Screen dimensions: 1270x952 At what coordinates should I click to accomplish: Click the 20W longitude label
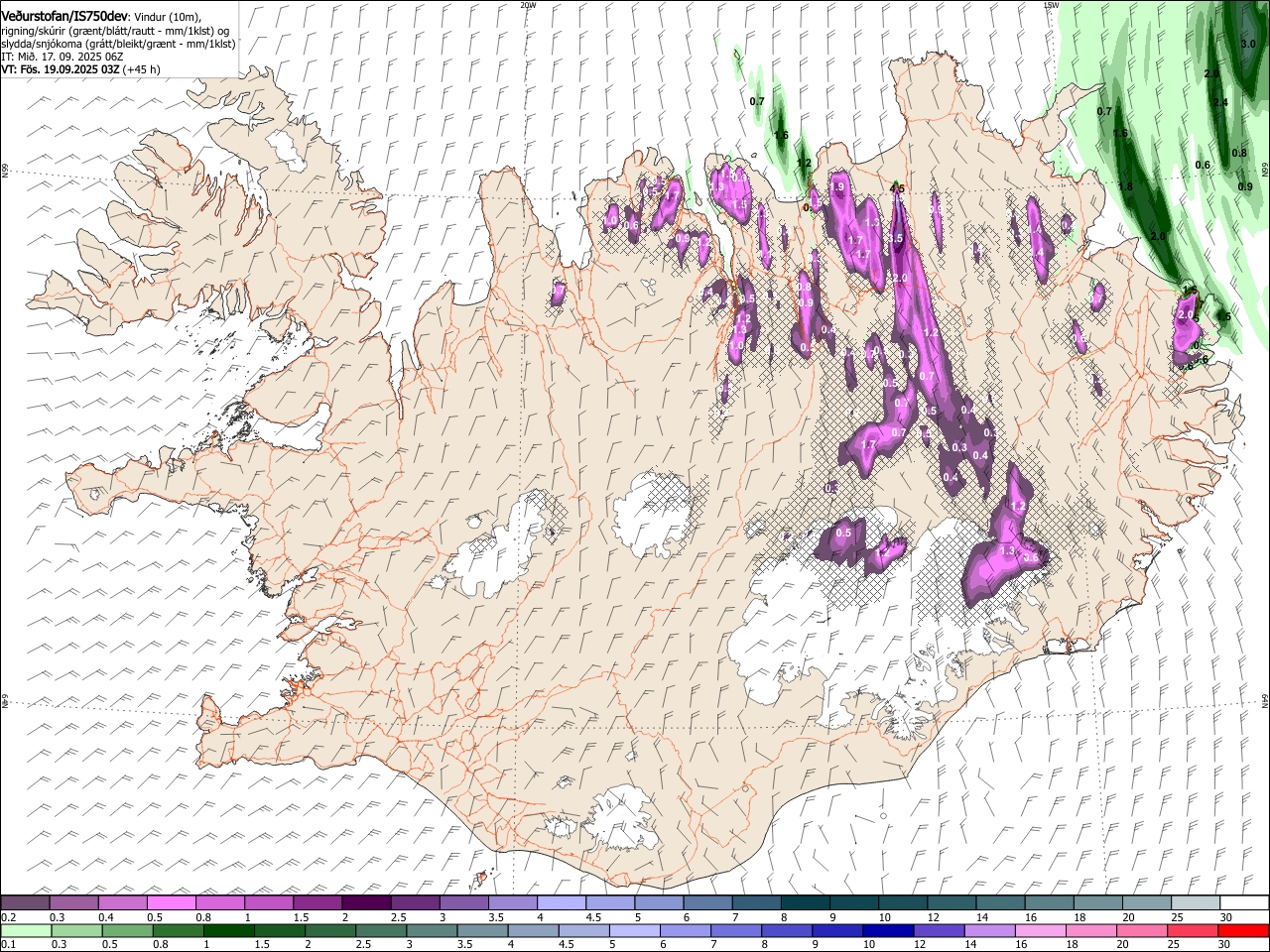pos(528,5)
